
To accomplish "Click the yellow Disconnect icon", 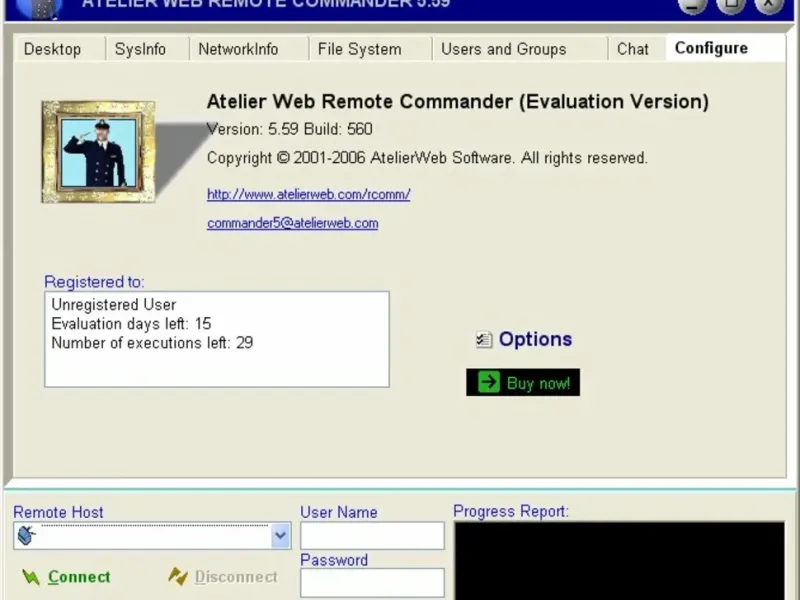I will coord(178,577).
